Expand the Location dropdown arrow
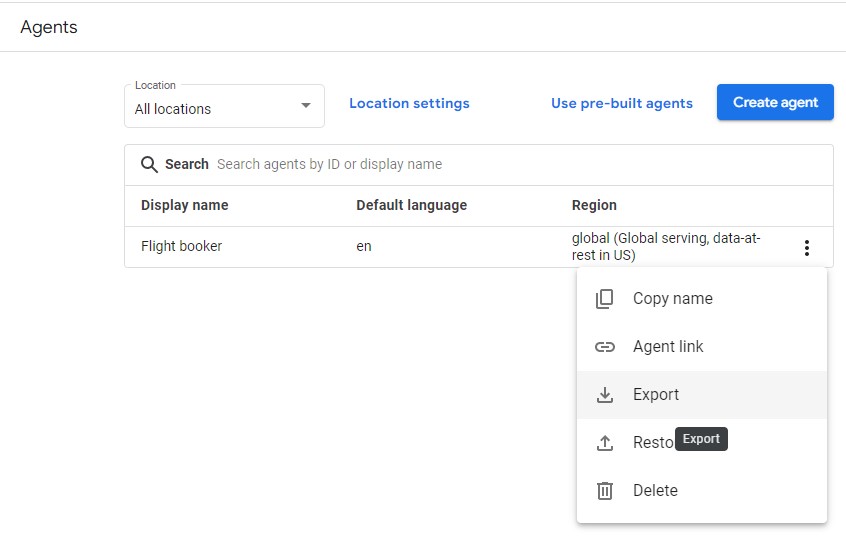 click(306, 105)
